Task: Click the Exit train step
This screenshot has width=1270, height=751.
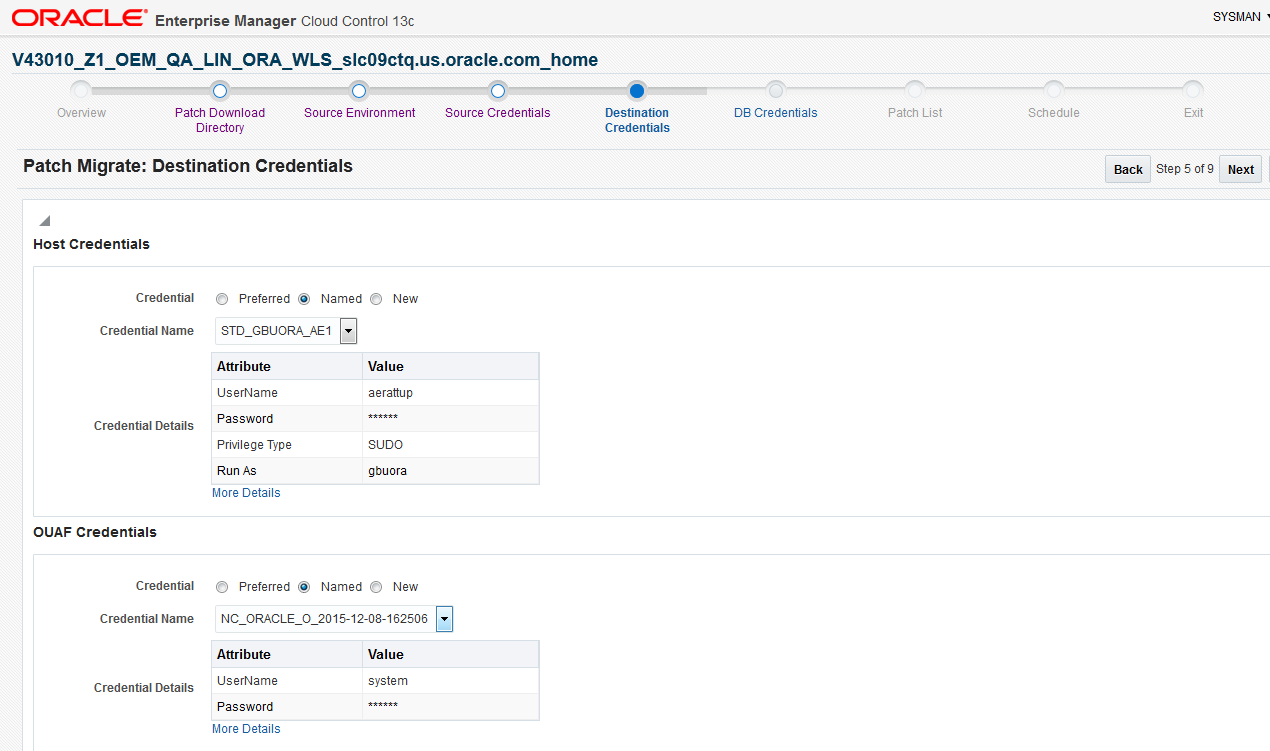Action: click(1194, 113)
